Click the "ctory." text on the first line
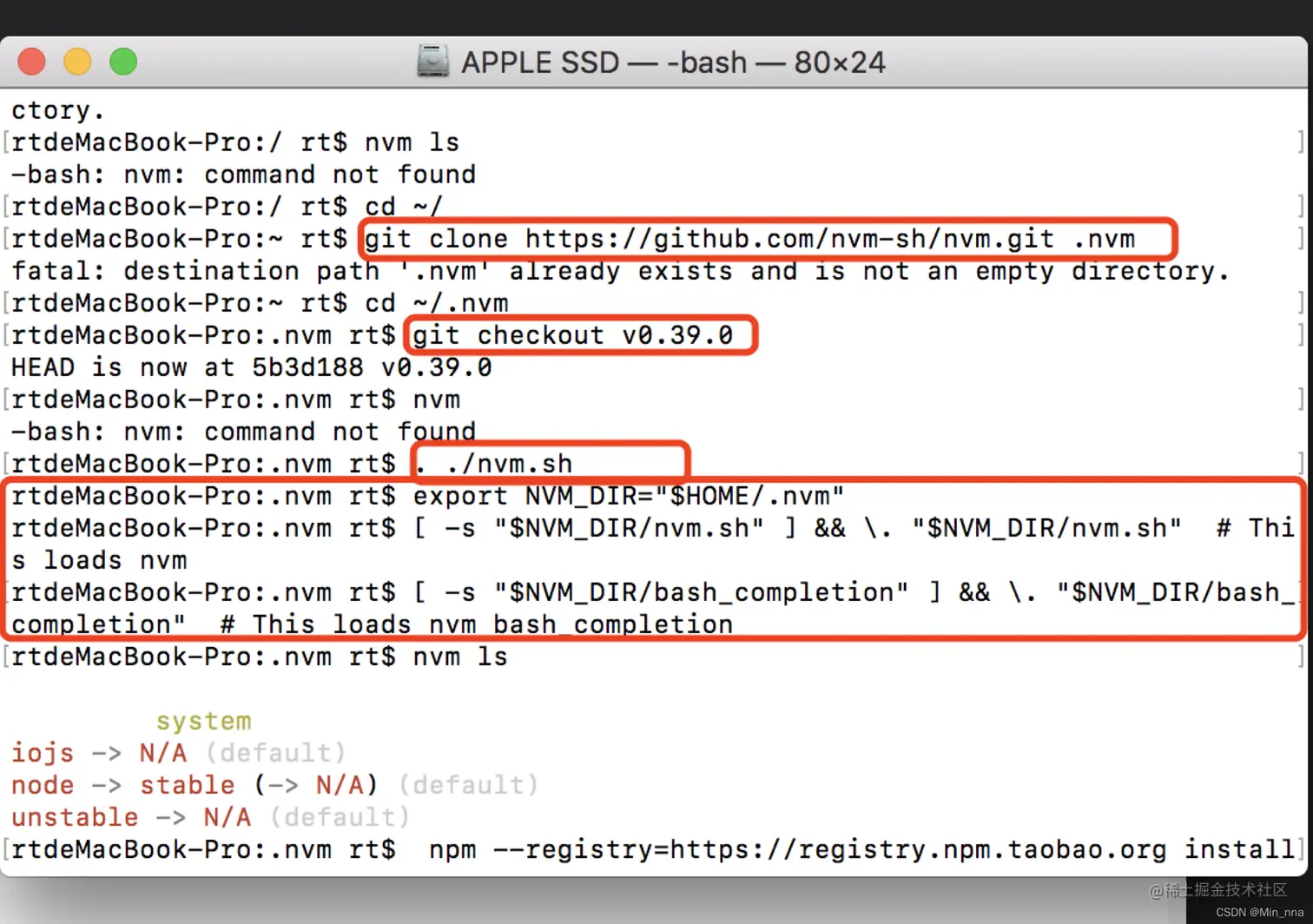Viewport: 1313px width, 924px height. pyautogui.click(x=57, y=111)
